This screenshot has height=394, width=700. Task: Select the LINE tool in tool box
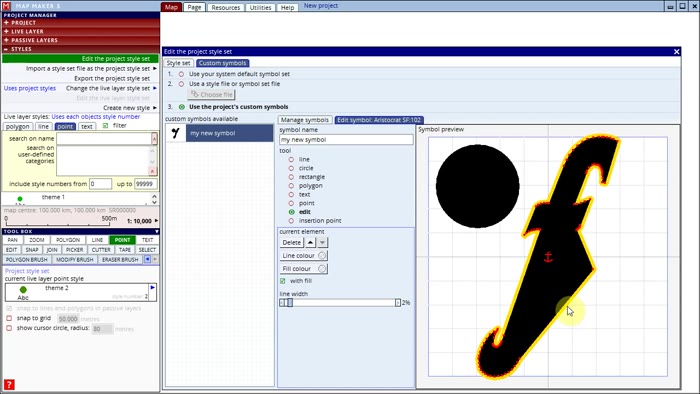(97, 240)
